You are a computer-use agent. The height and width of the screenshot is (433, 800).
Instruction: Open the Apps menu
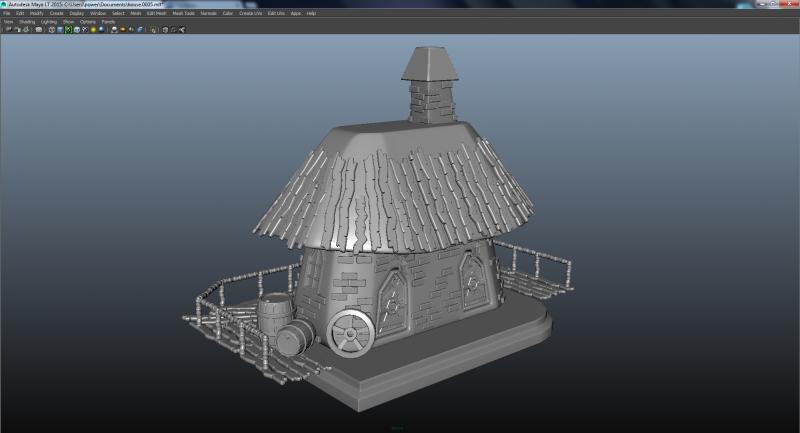(x=296, y=13)
